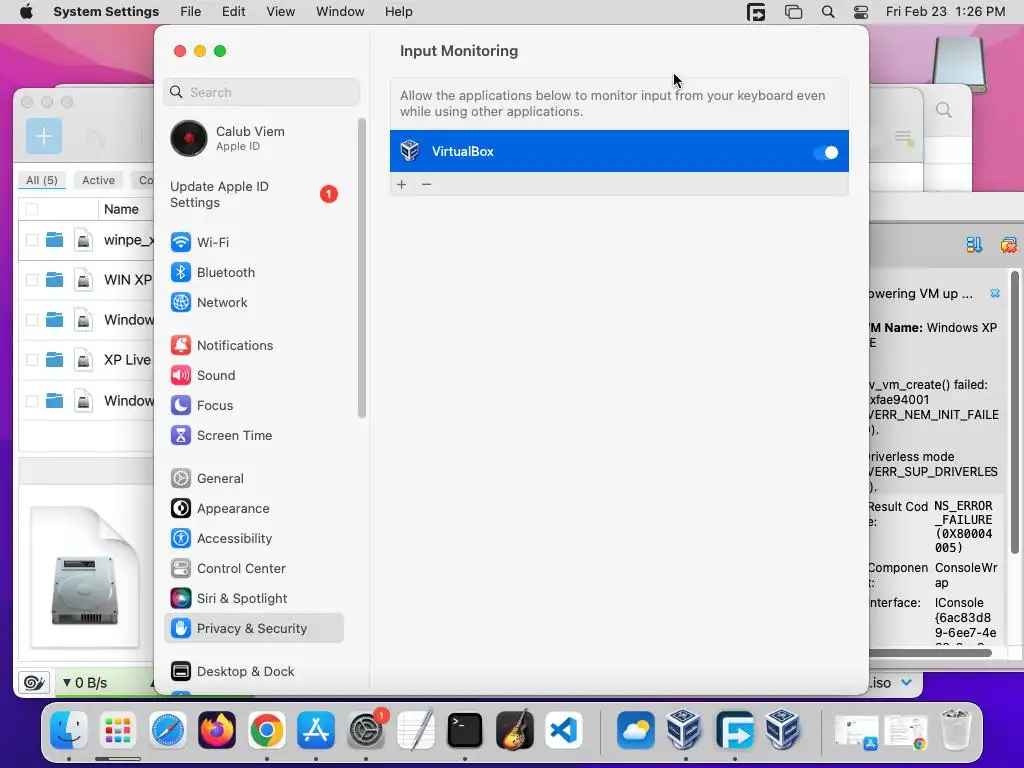1024x768 pixels.
Task: Select the Active tab in background window
Action: (x=99, y=180)
